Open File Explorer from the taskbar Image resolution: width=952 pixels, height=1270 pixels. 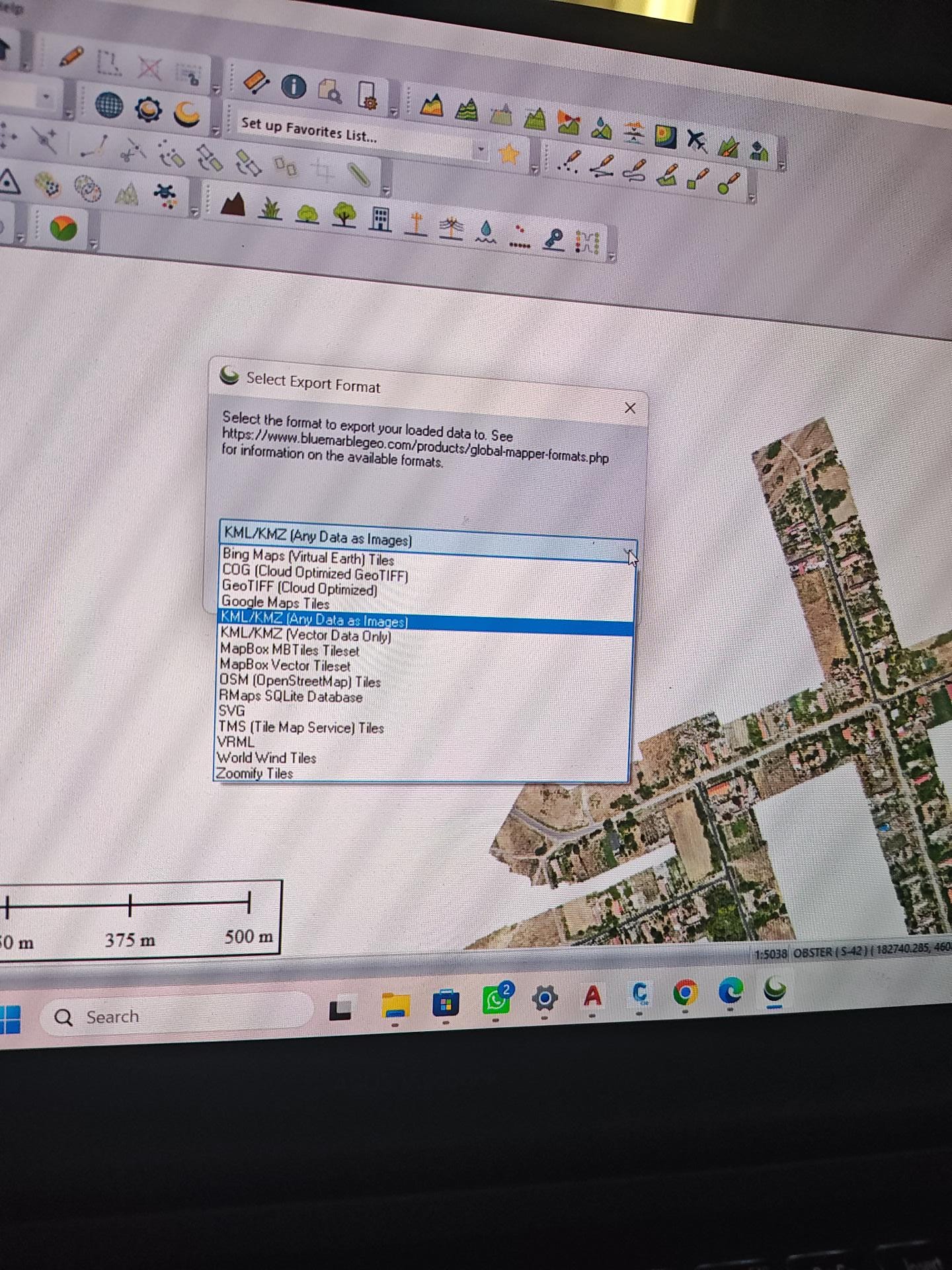[x=395, y=1005]
